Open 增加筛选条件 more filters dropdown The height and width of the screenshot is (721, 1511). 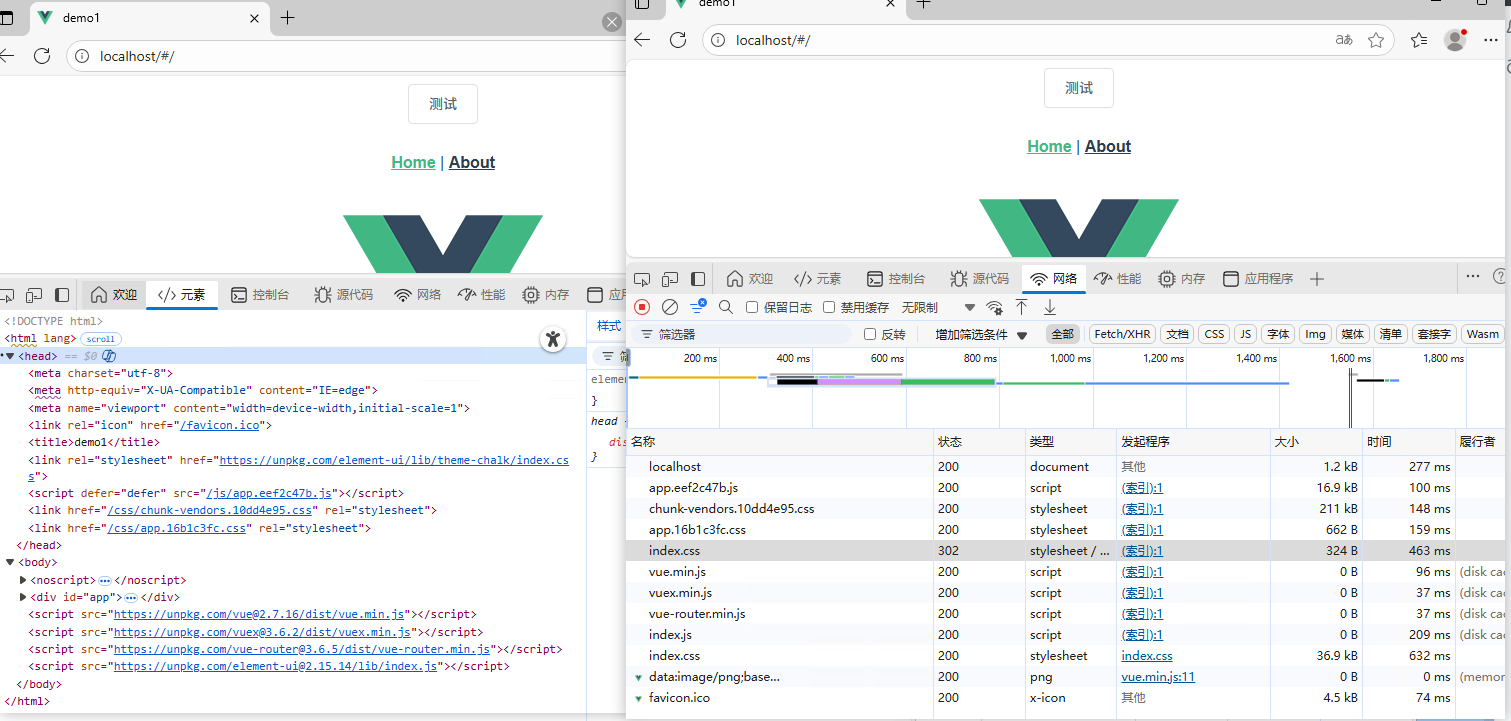pos(981,334)
